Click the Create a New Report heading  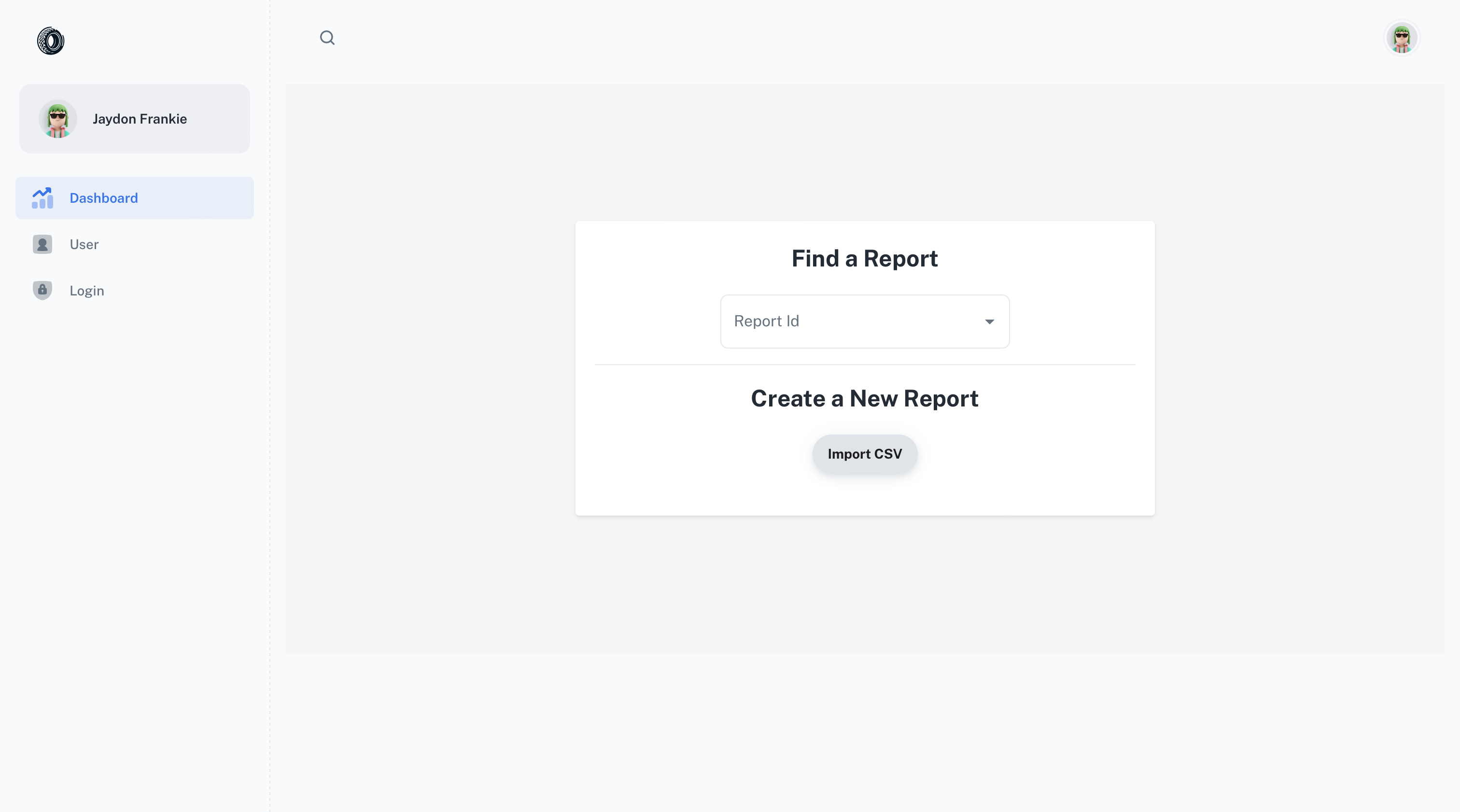point(864,398)
